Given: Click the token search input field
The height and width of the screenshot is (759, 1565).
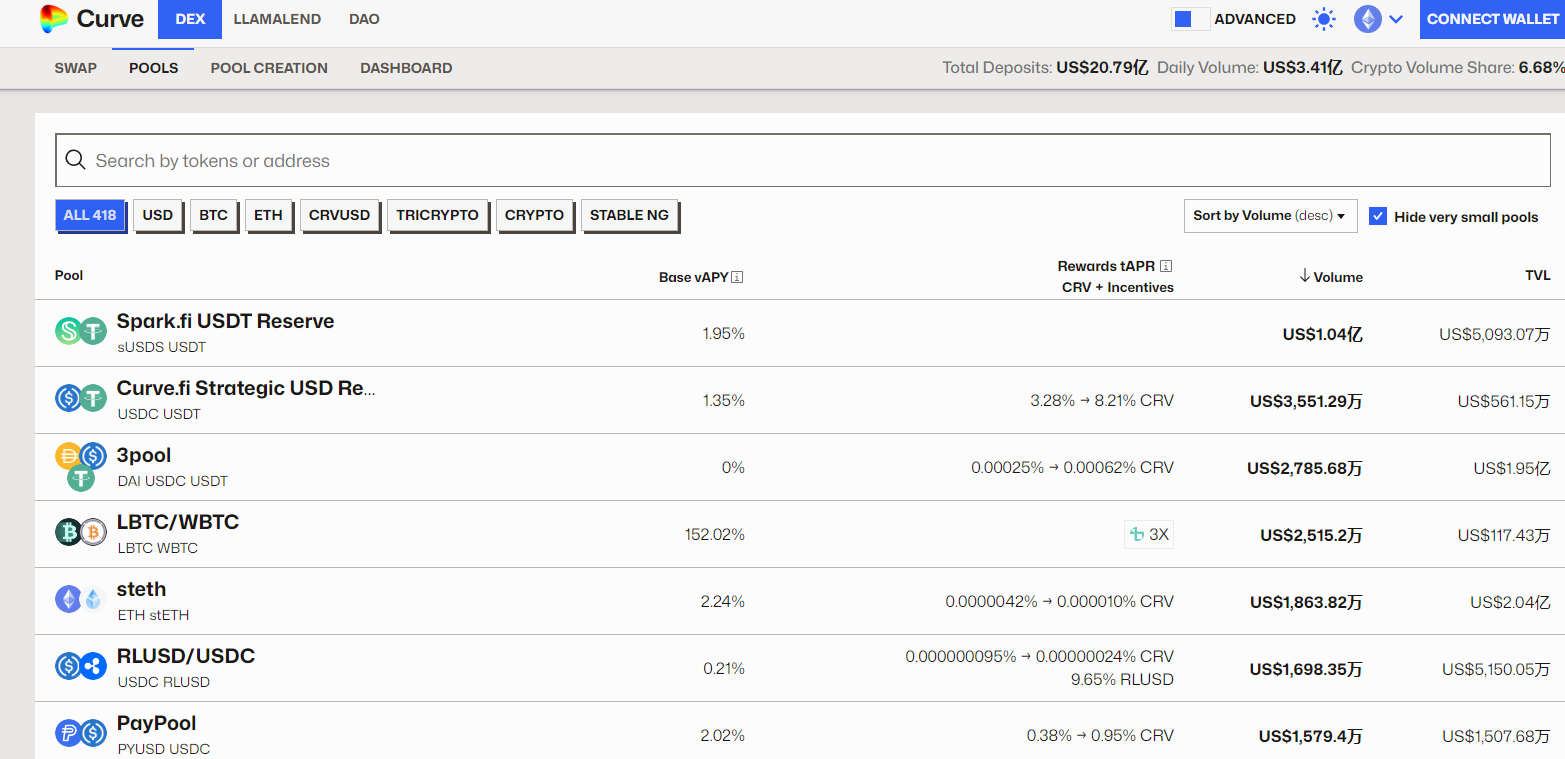Looking at the screenshot, I should pyautogui.click(x=803, y=160).
